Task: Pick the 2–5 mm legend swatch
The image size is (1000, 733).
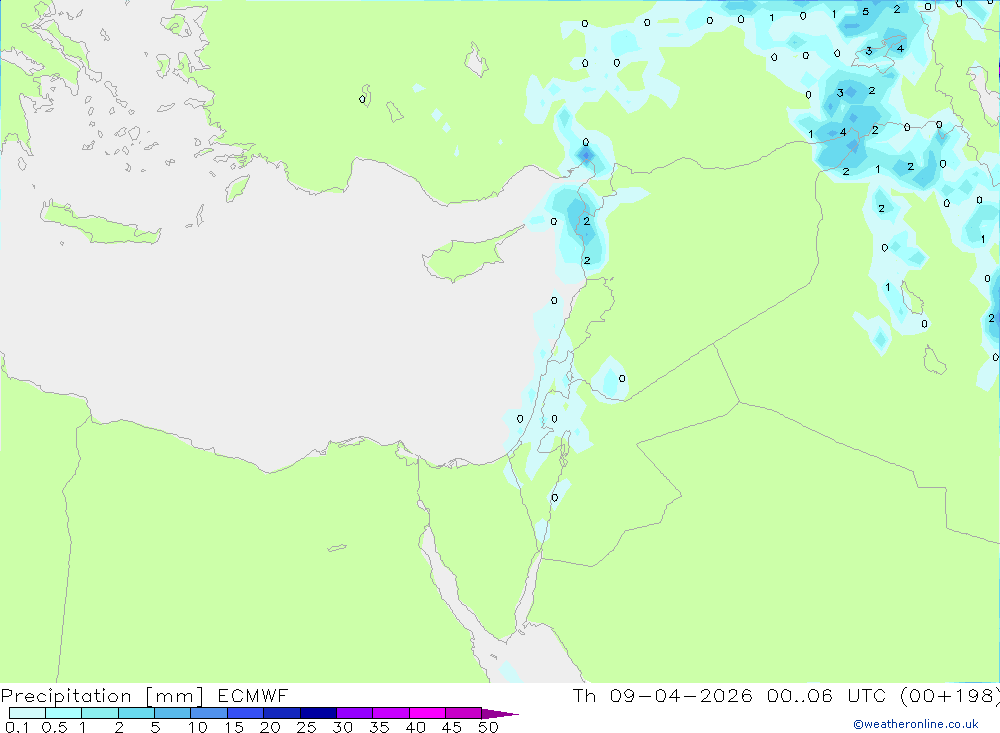Action: [x=136, y=713]
